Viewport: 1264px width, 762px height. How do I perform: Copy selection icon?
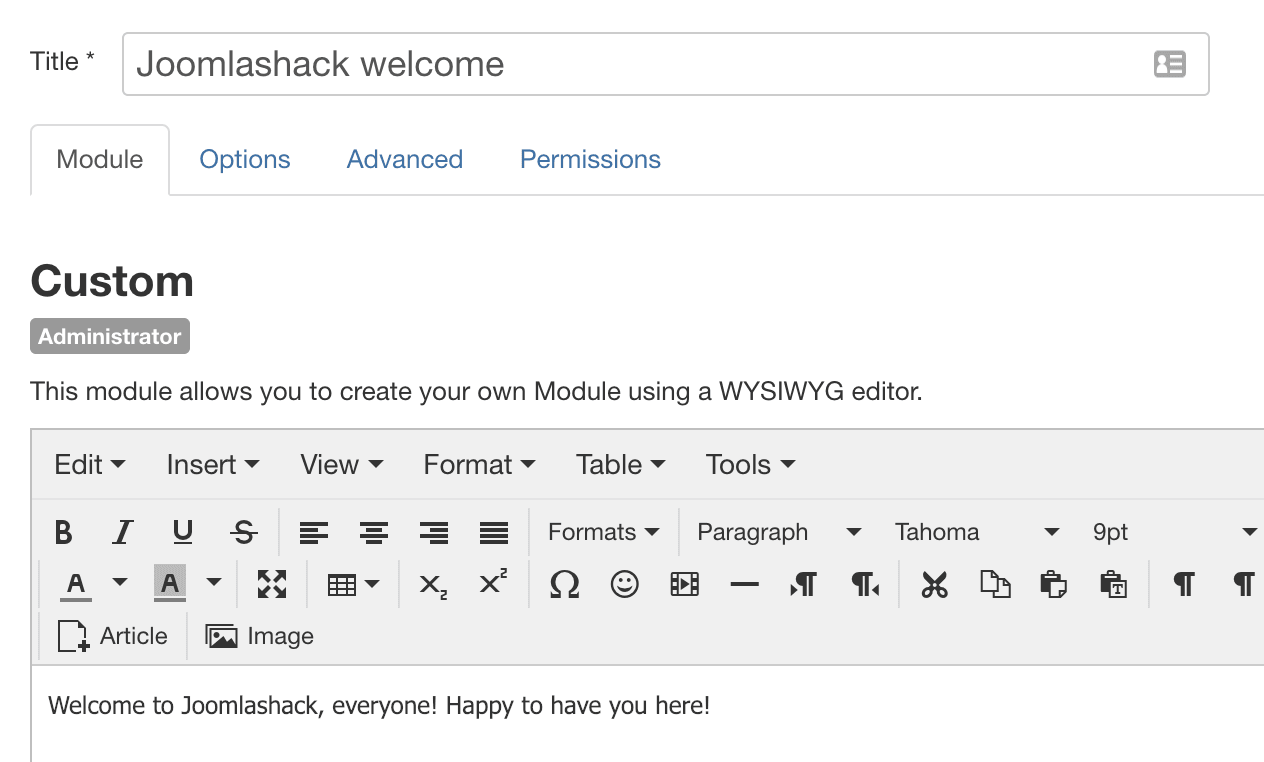coord(995,584)
